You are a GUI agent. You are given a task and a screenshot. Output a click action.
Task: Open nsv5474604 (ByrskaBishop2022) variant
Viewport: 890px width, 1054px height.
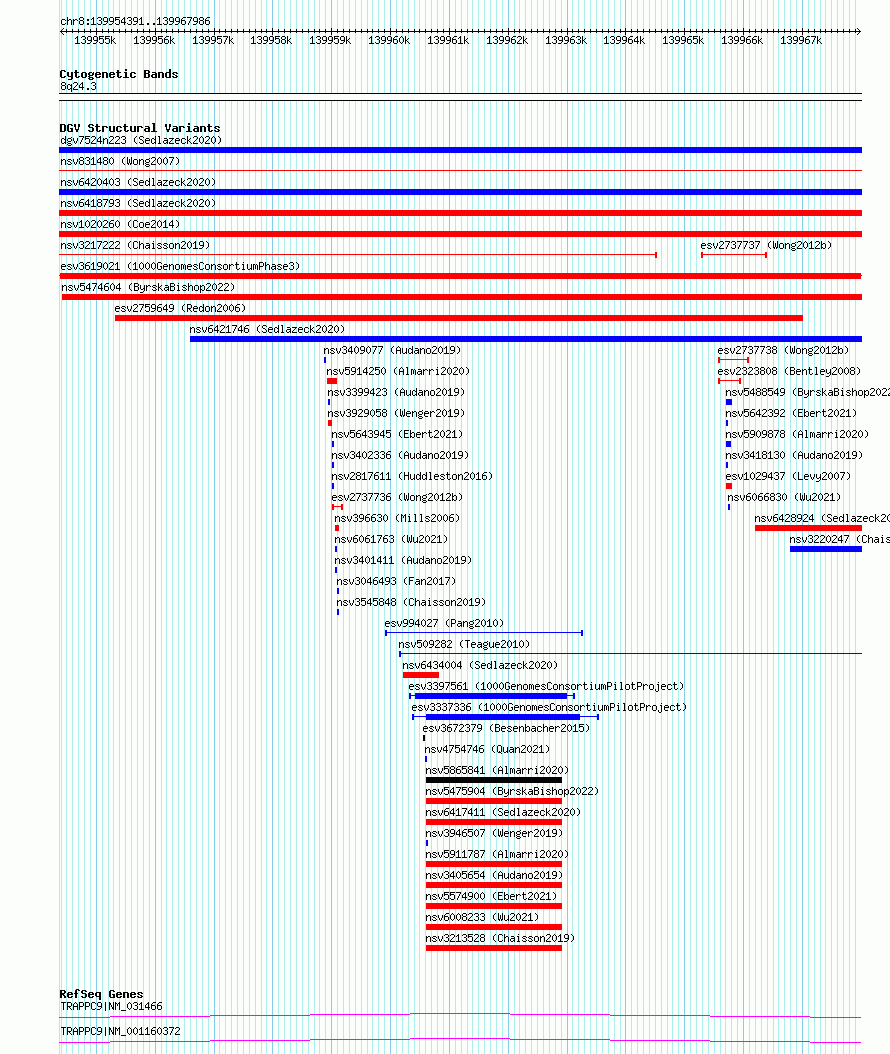pos(149,287)
